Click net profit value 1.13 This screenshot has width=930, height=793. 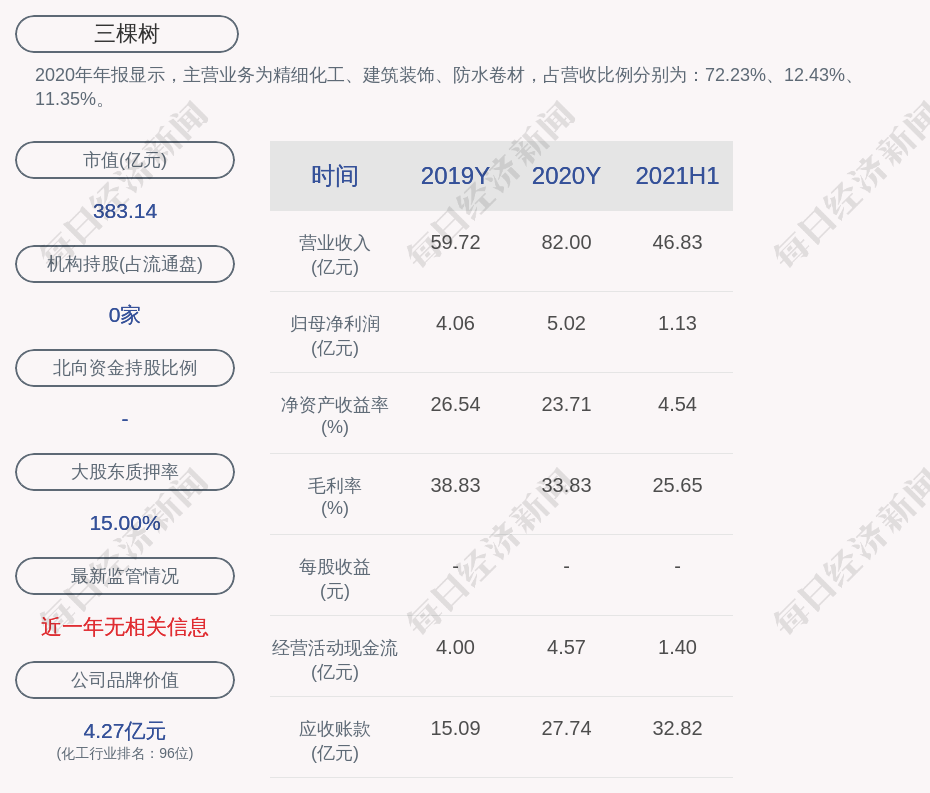click(677, 323)
